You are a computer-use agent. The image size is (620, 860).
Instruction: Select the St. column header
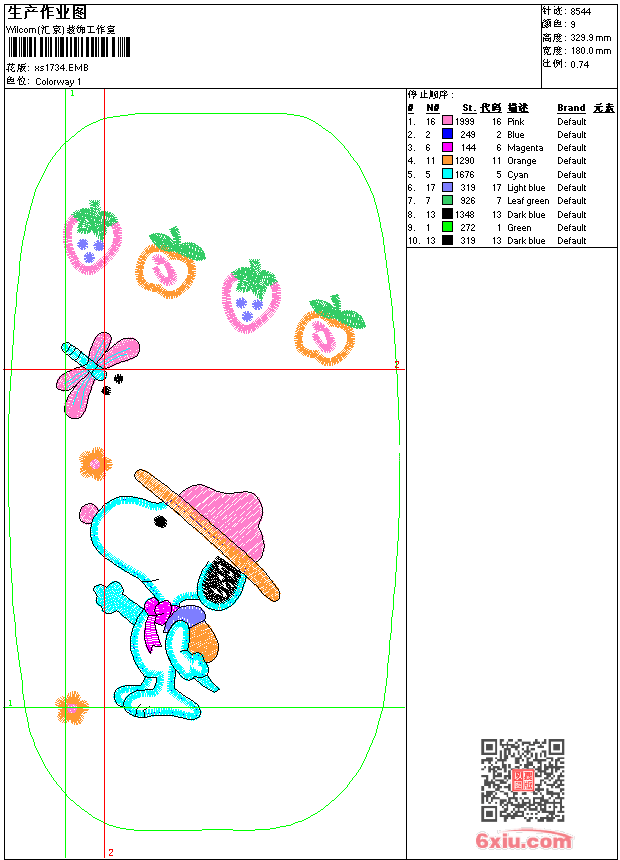click(x=469, y=108)
